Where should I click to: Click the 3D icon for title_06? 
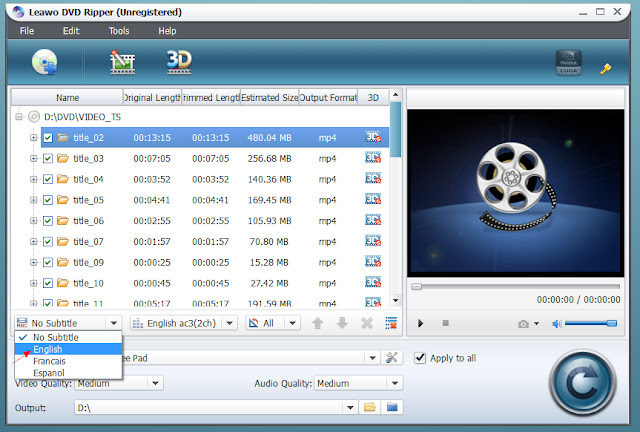click(373, 220)
